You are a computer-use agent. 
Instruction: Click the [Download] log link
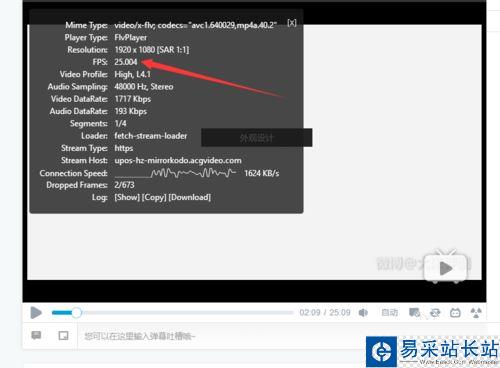190,197
